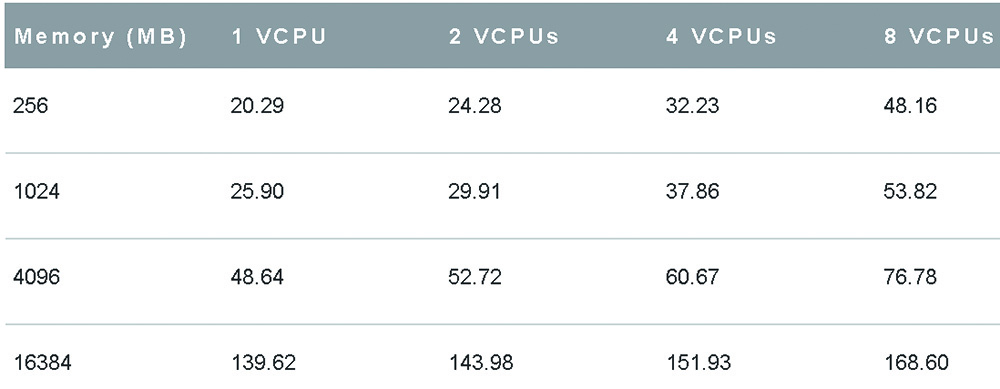Viewport: 1000px width, 389px height.
Task: Click the 2 VCPUs column header
Action: (x=504, y=37)
